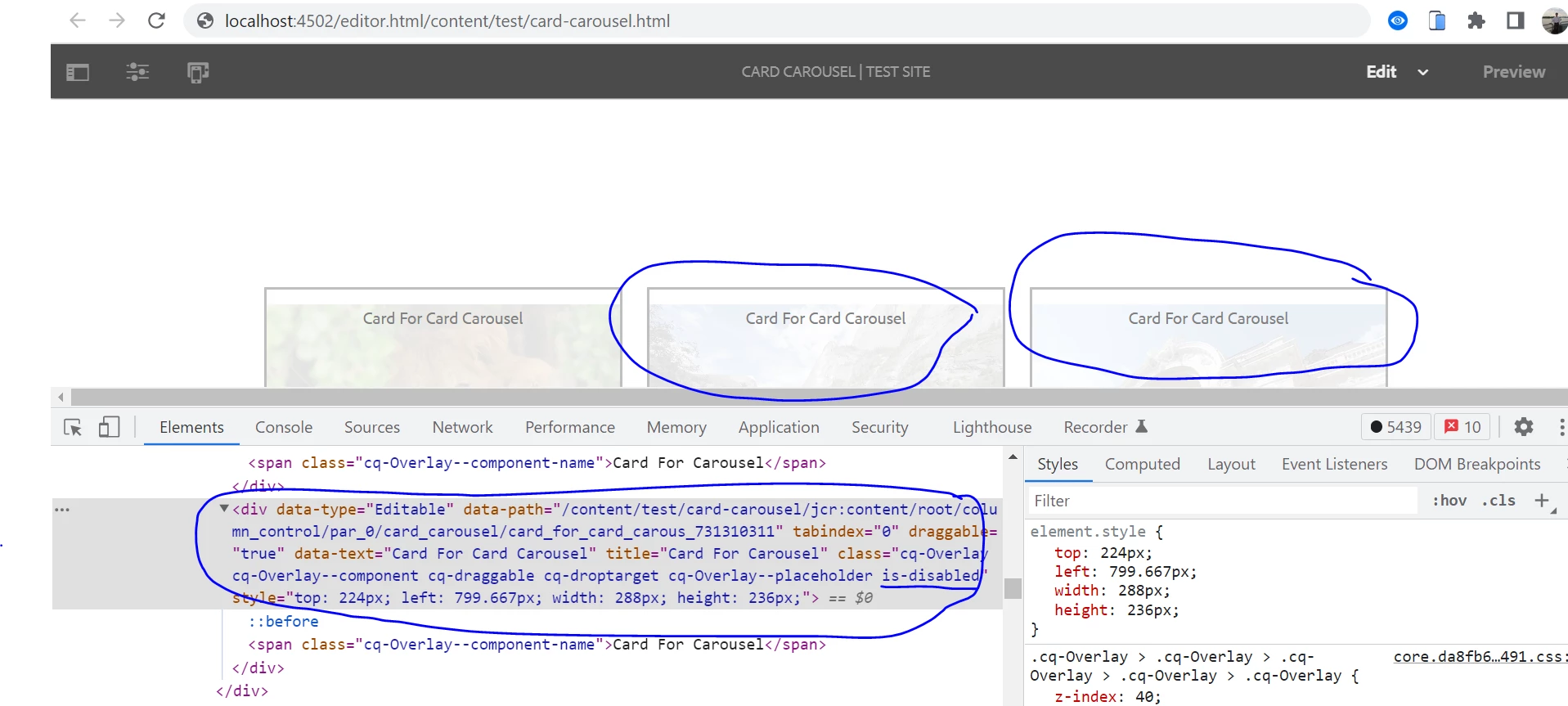The image size is (1568, 706).
Task: Click the address bar URL
Action: [447, 21]
